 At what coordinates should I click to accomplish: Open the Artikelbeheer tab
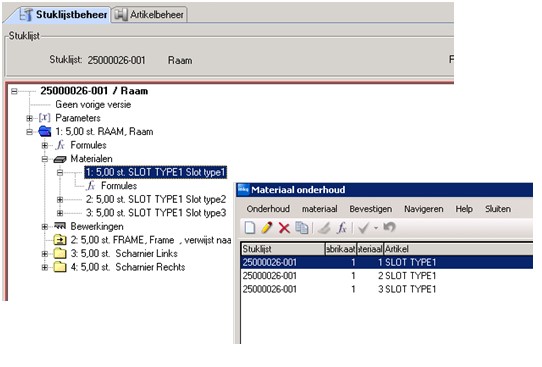pyautogui.click(x=149, y=15)
